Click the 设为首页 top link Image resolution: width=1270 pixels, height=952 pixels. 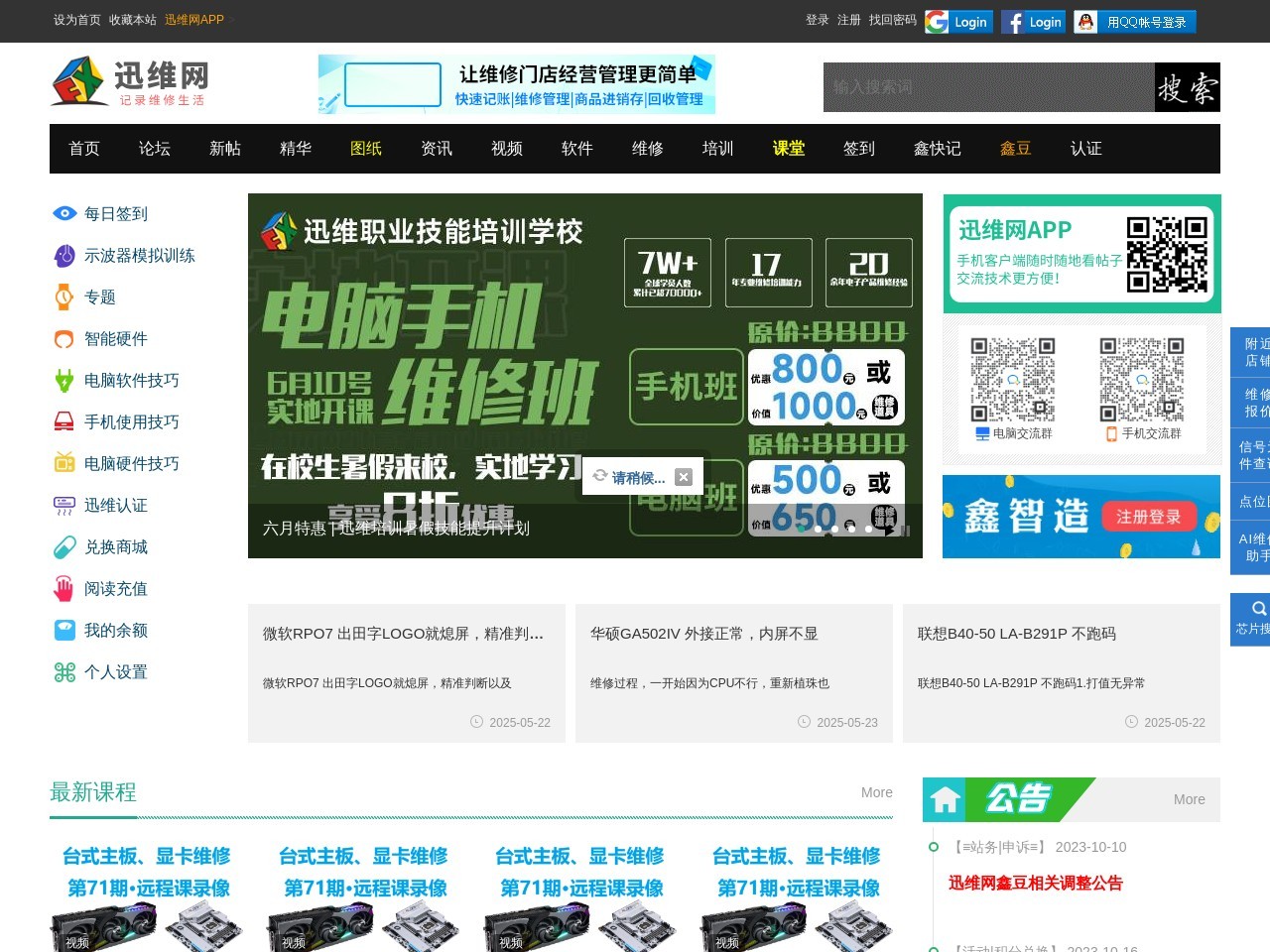pos(77,20)
